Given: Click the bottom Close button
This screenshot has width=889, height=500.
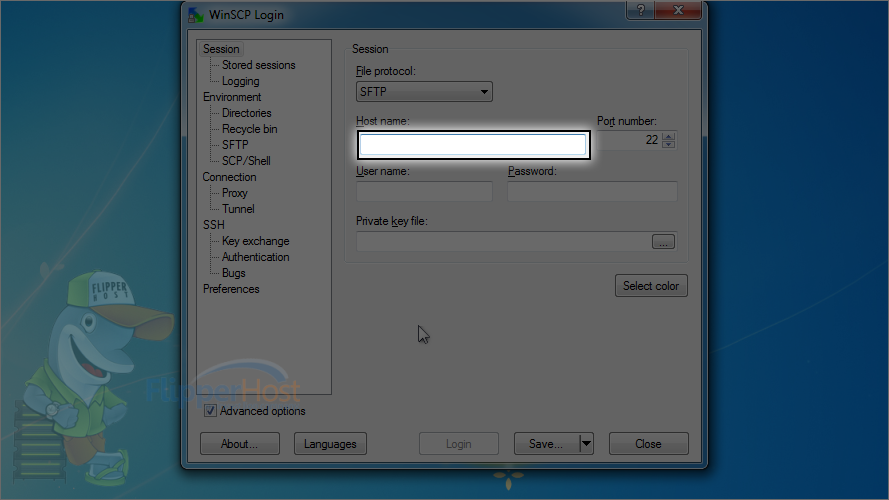Looking at the screenshot, I should (649, 444).
